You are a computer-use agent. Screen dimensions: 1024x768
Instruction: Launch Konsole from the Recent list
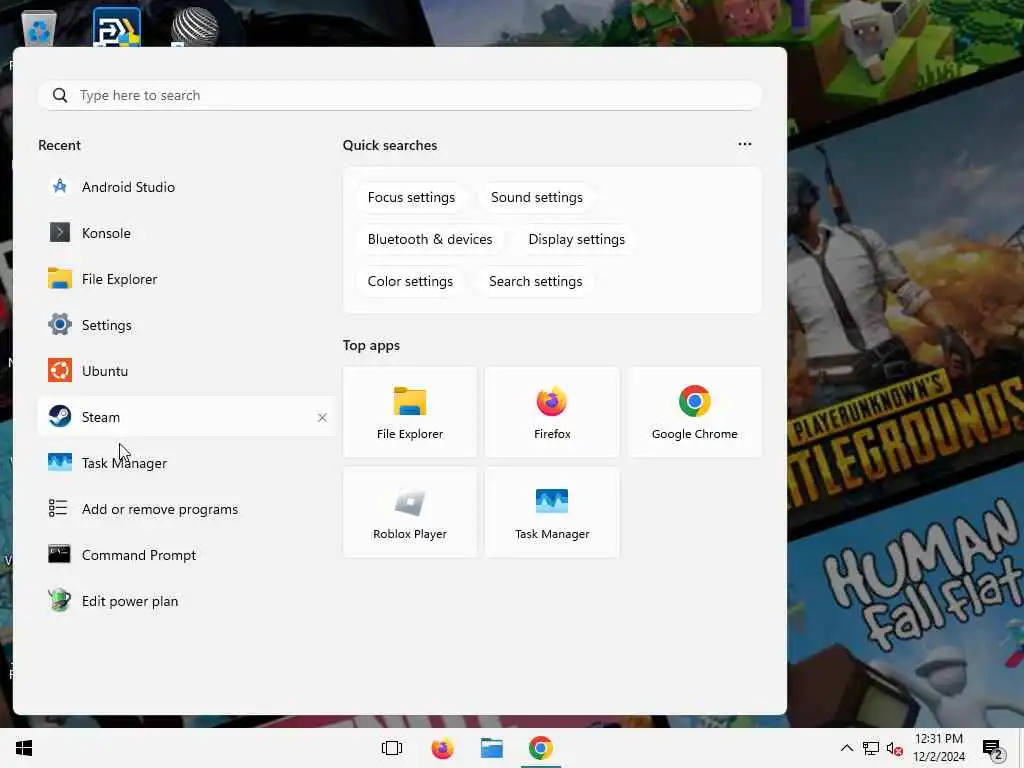(186, 233)
